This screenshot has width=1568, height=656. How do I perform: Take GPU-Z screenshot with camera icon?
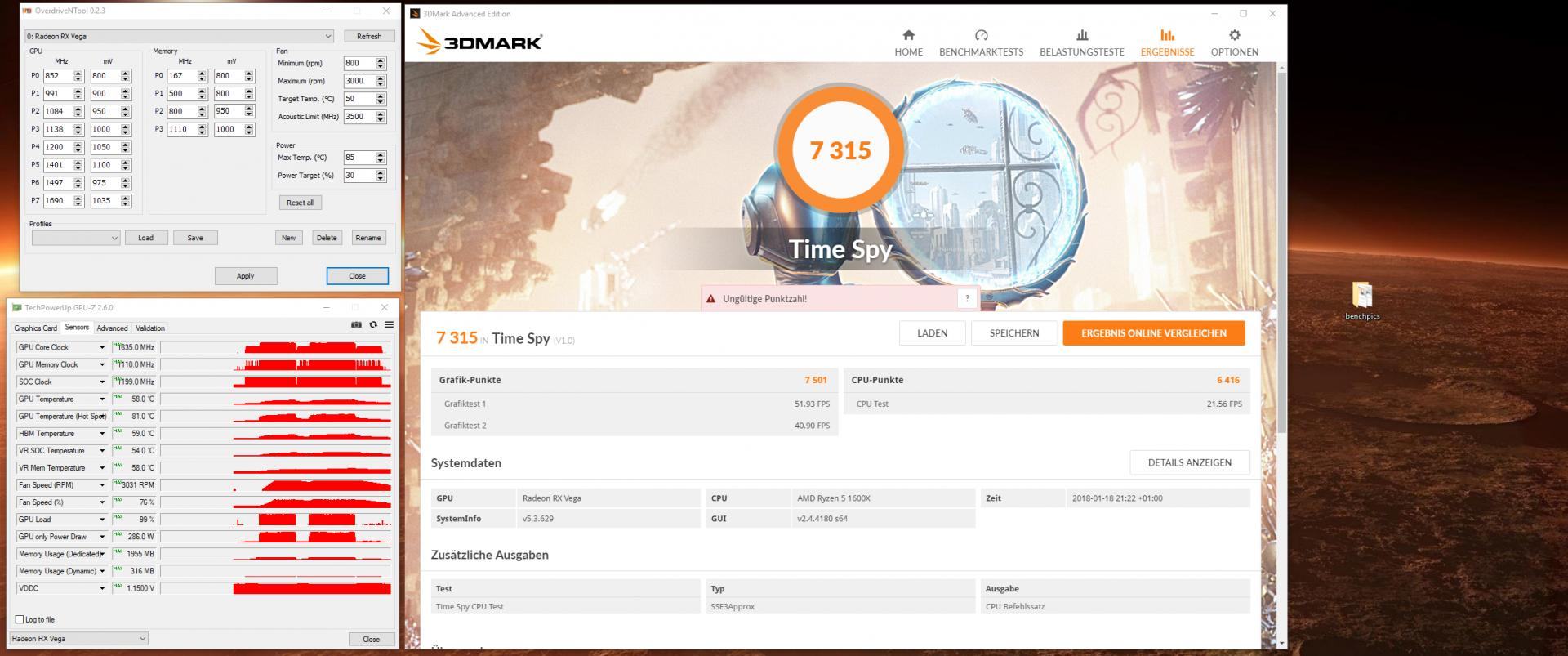tap(356, 324)
